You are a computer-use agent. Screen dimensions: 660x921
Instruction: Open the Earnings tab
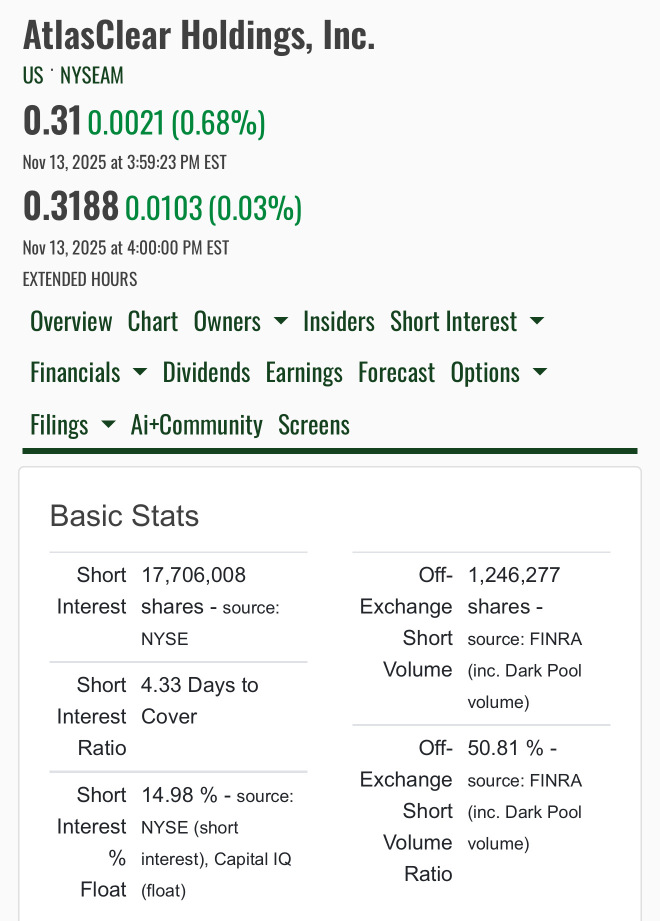tap(304, 373)
